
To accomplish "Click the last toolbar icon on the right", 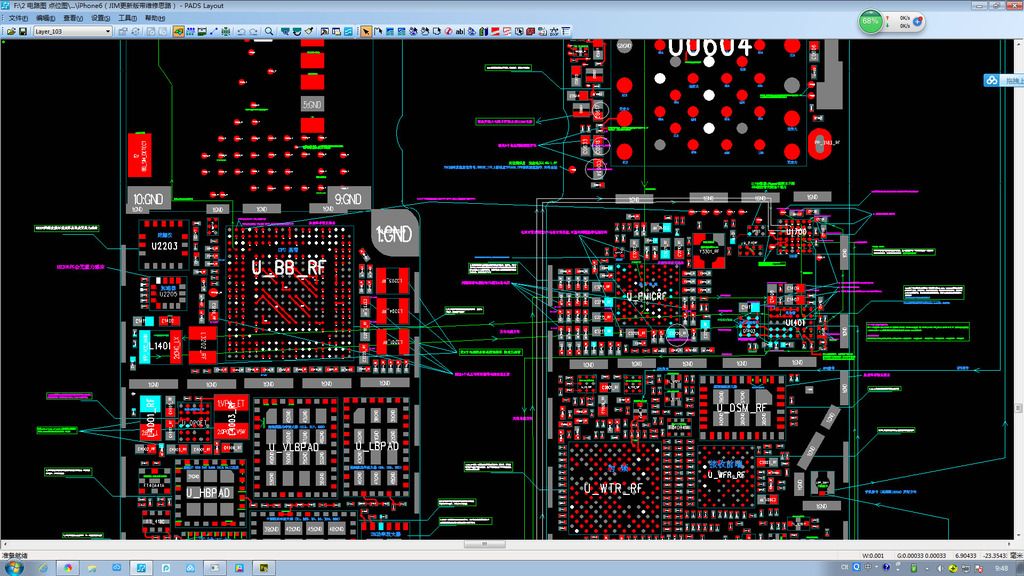I will coord(566,31).
